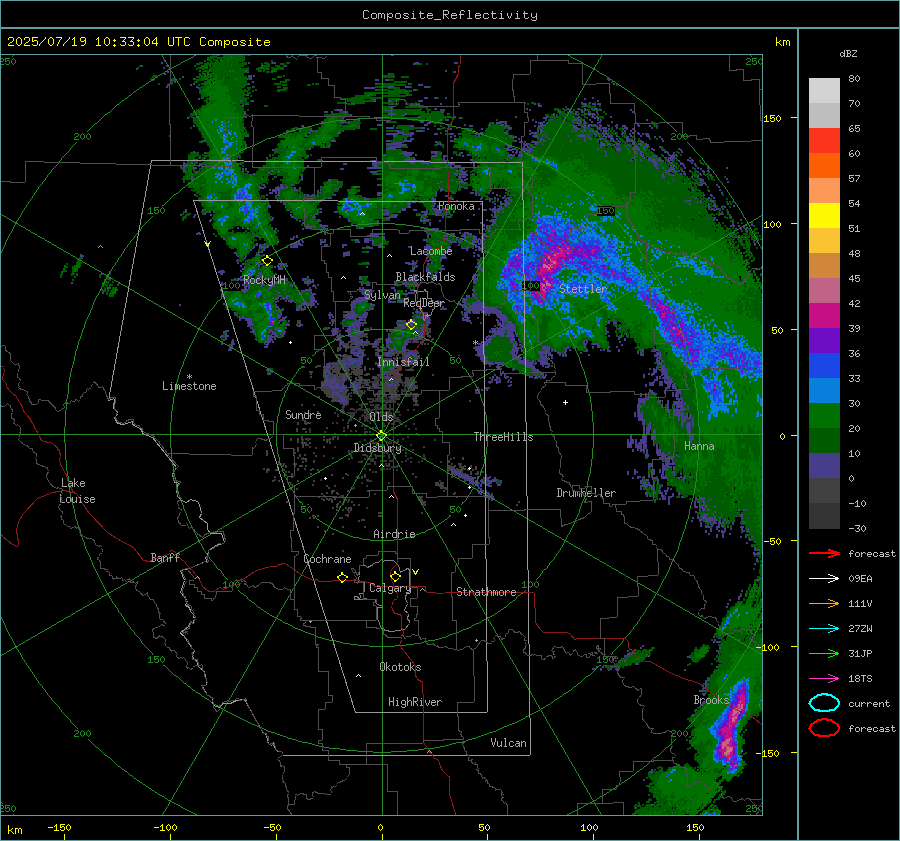Screen dimensions: 900x841
Task: Click the magenta 18TS arrow in legend
Action: point(824,679)
